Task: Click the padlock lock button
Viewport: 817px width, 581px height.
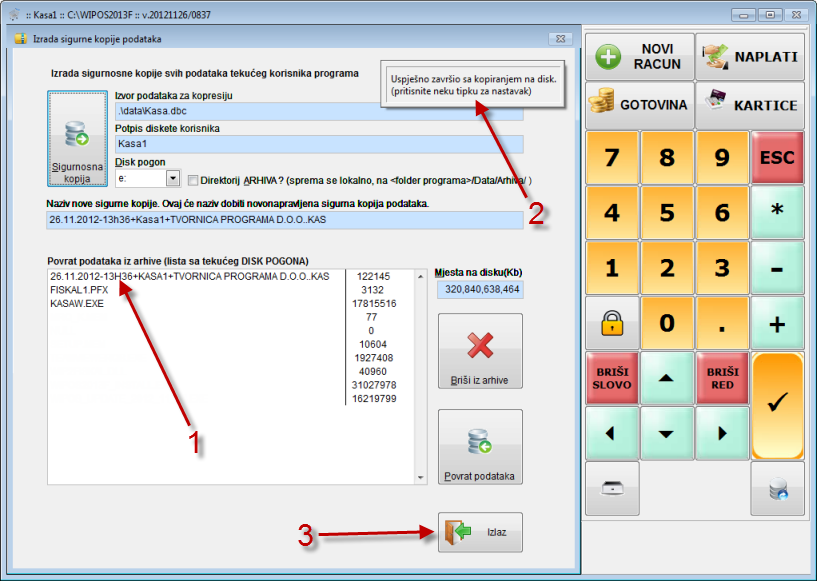Action: click(611, 323)
